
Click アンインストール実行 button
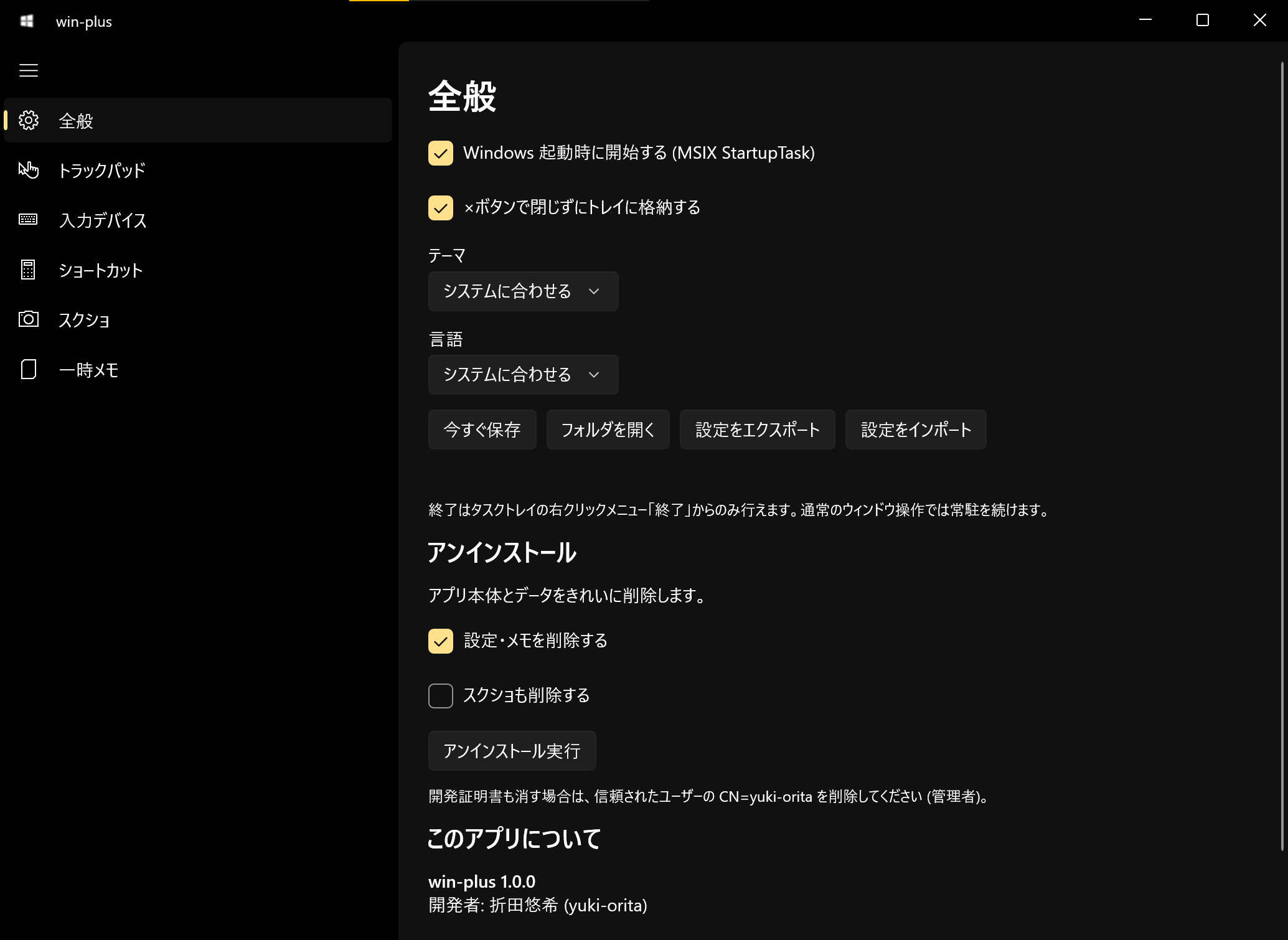pos(512,751)
